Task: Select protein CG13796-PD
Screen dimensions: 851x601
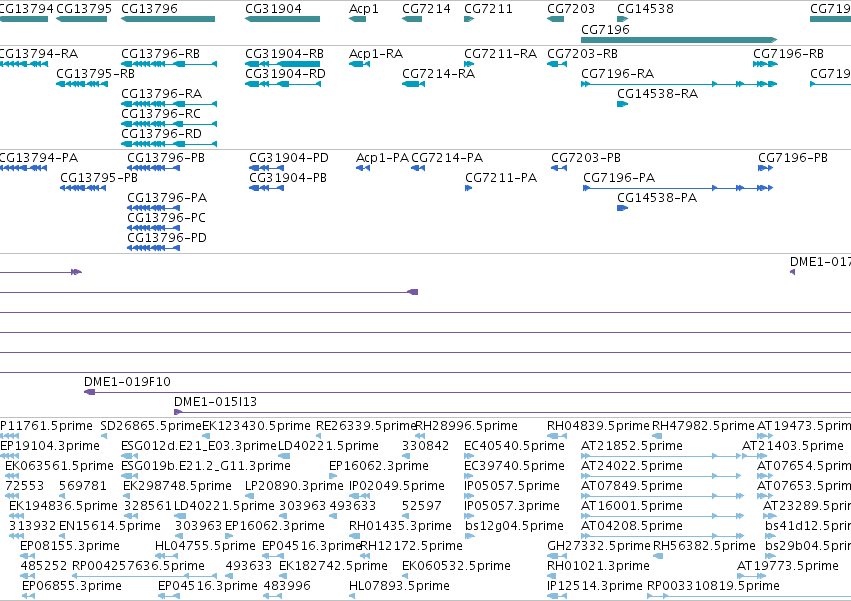Action: (x=154, y=249)
